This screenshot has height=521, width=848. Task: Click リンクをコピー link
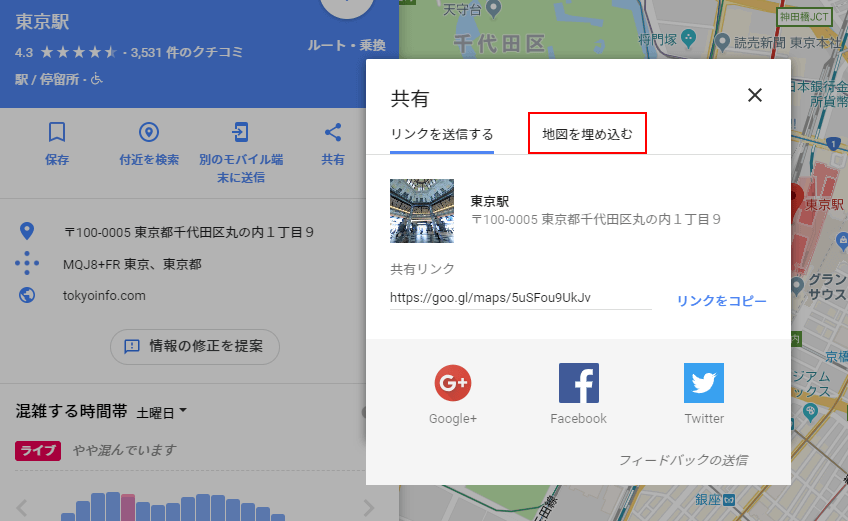pos(721,301)
